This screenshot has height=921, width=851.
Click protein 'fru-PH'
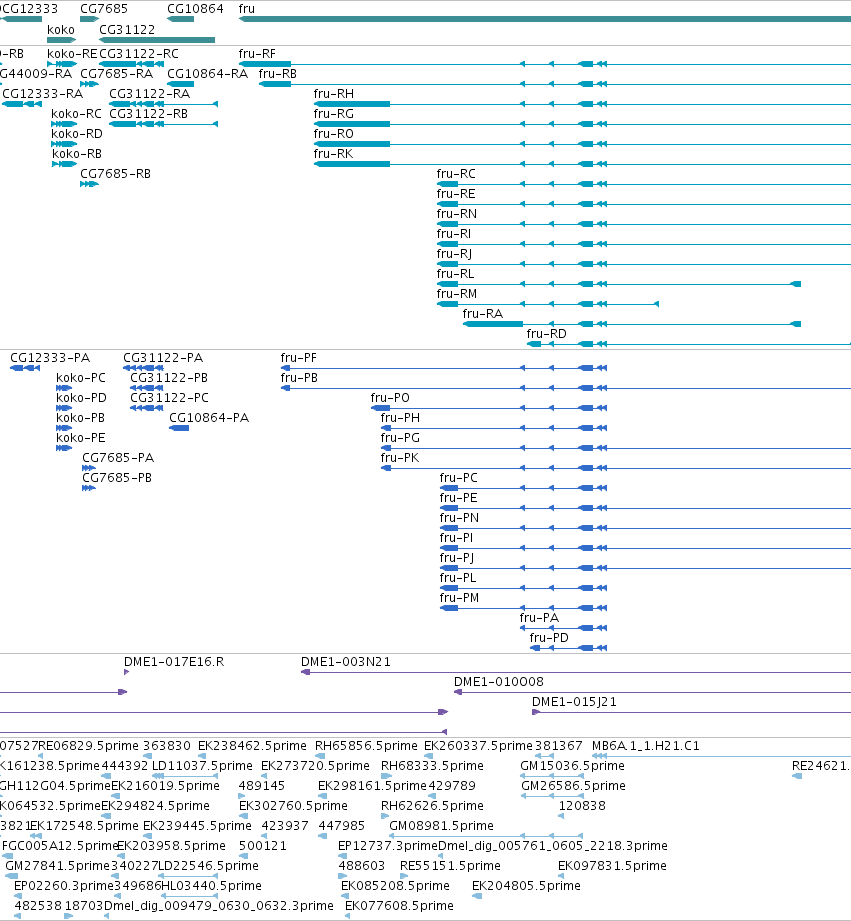[x=400, y=418]
